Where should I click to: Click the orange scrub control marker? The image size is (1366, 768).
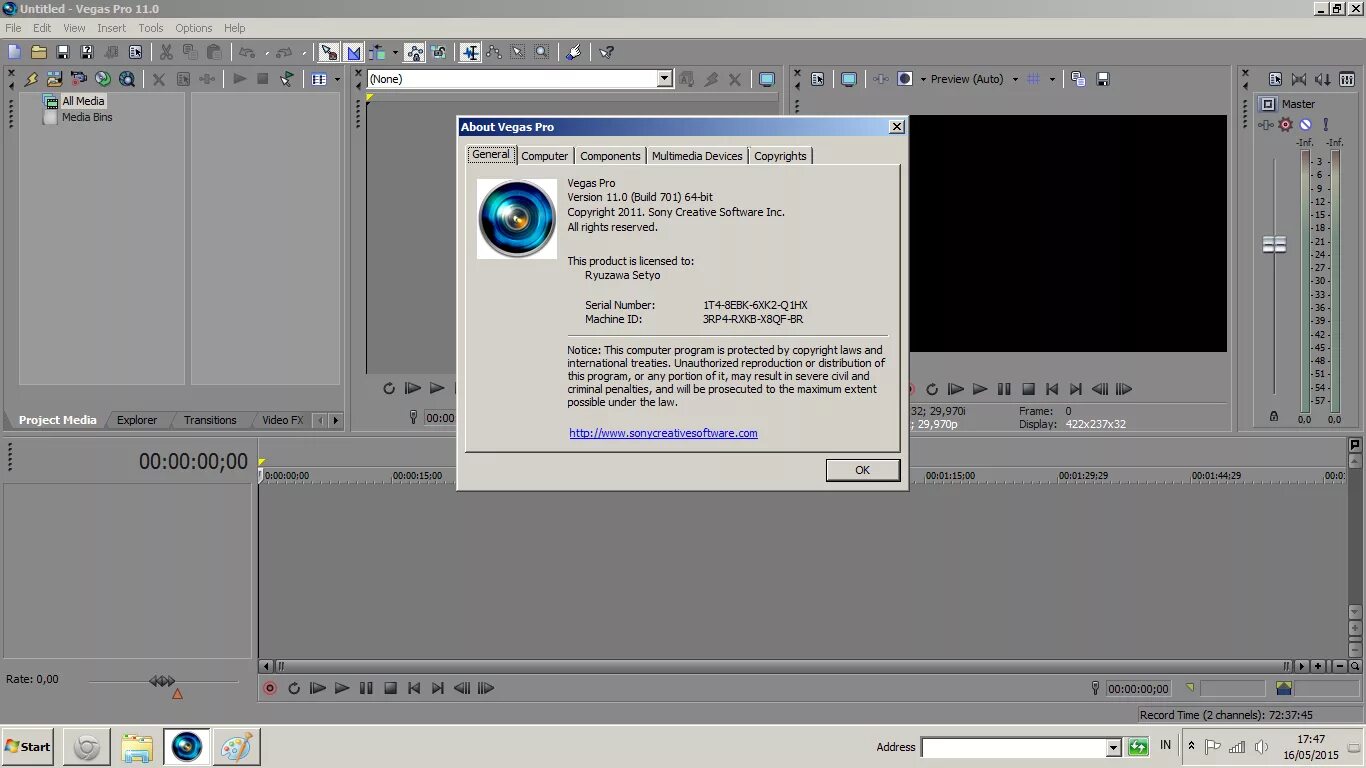click(177, 694)
